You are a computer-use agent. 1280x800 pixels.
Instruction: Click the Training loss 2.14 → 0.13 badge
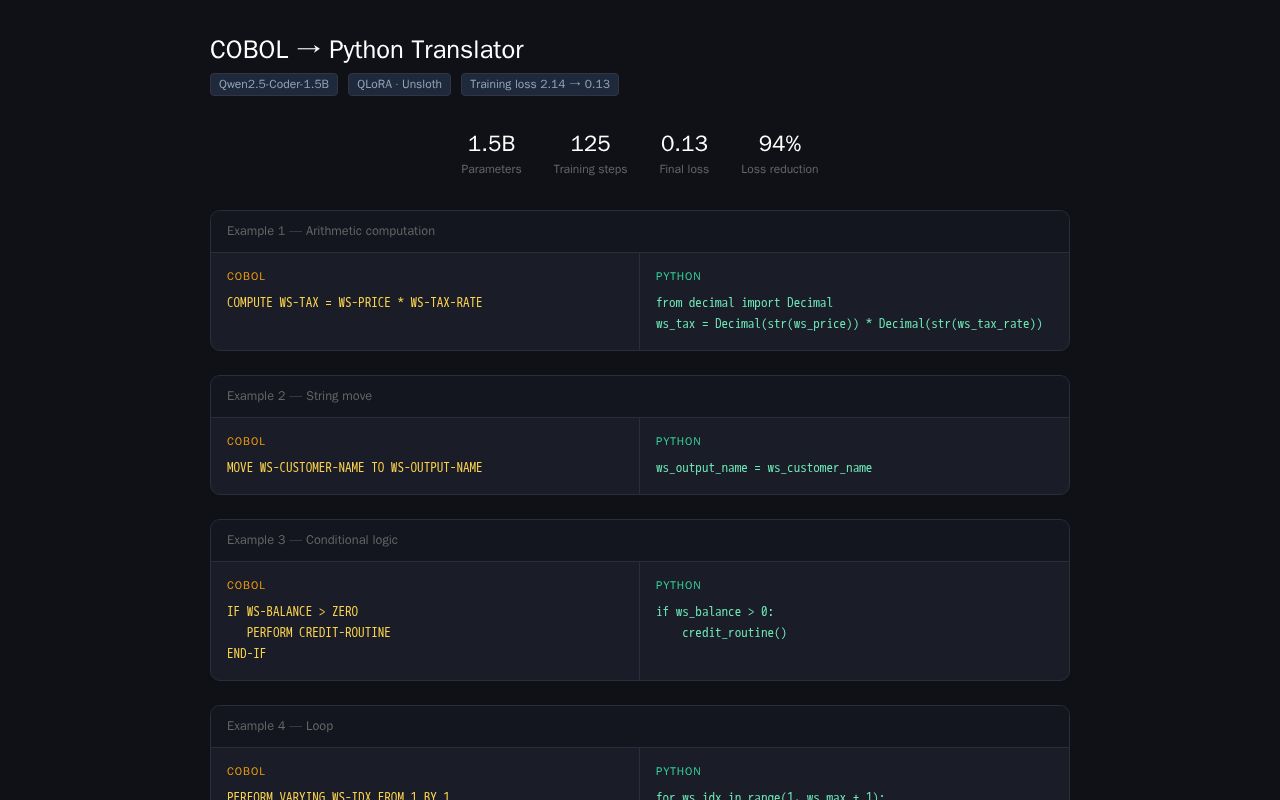(540, 84)
